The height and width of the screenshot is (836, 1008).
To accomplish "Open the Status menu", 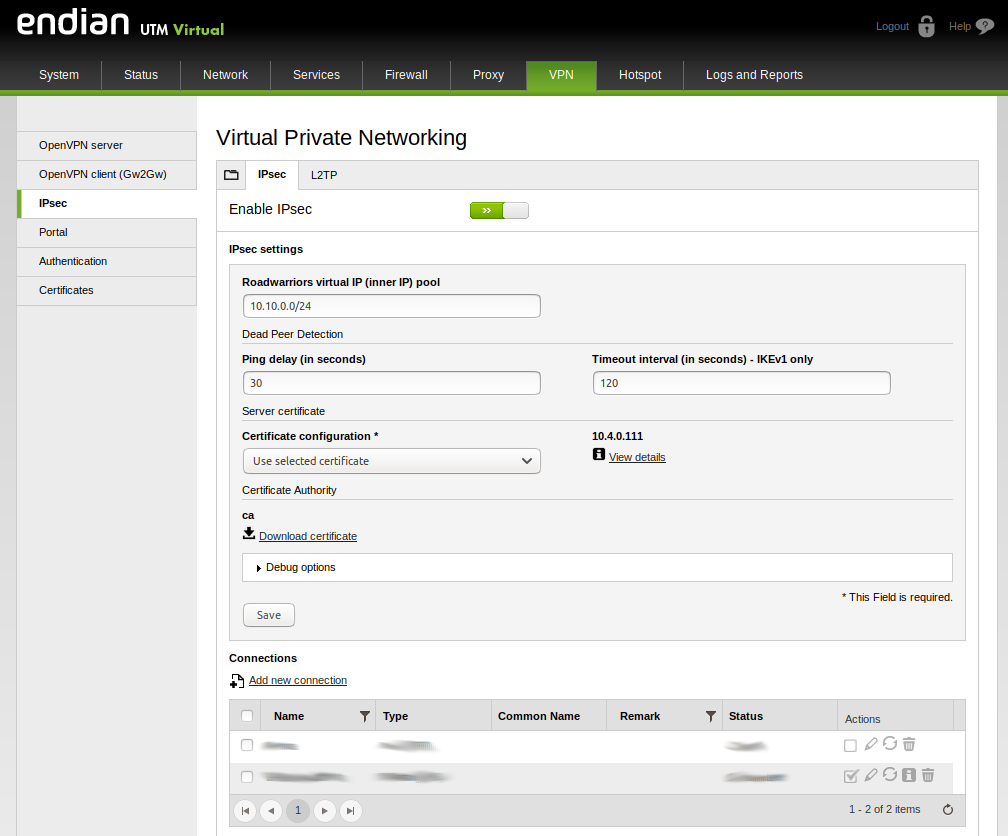I will [141, 75].
